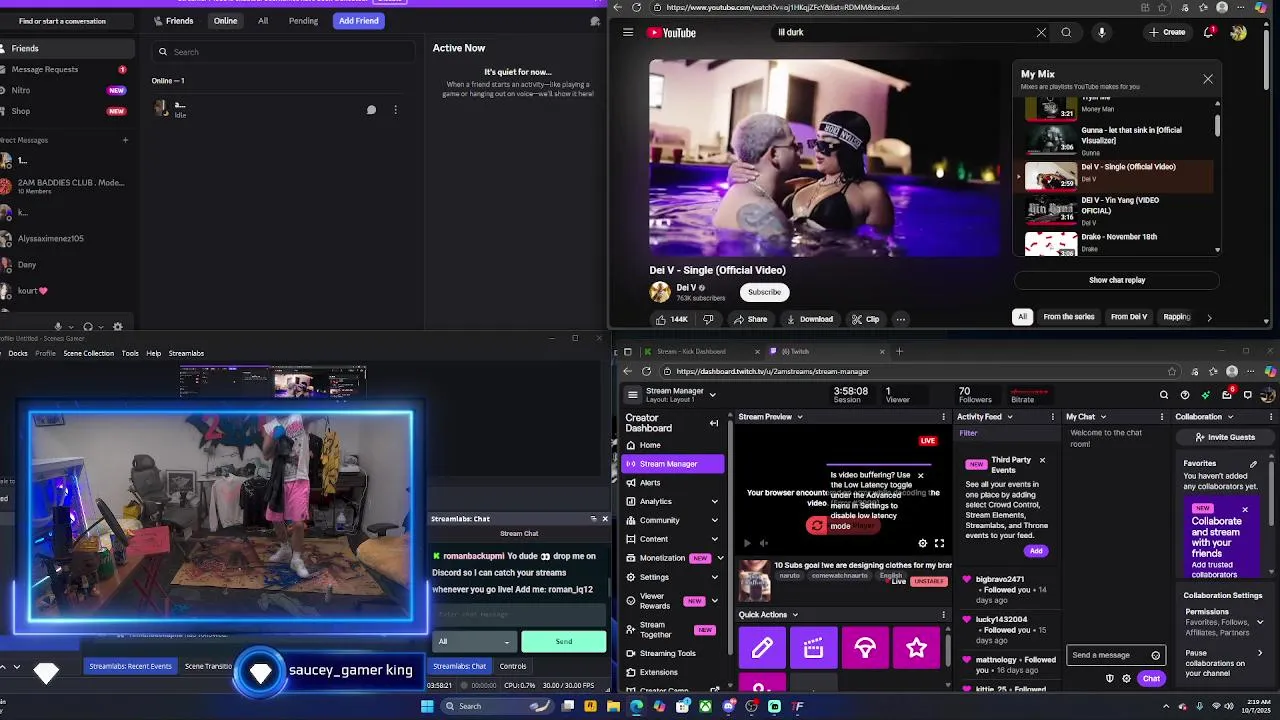
Task: Click the Twitch star quick action tile
Action: point(916,648)
